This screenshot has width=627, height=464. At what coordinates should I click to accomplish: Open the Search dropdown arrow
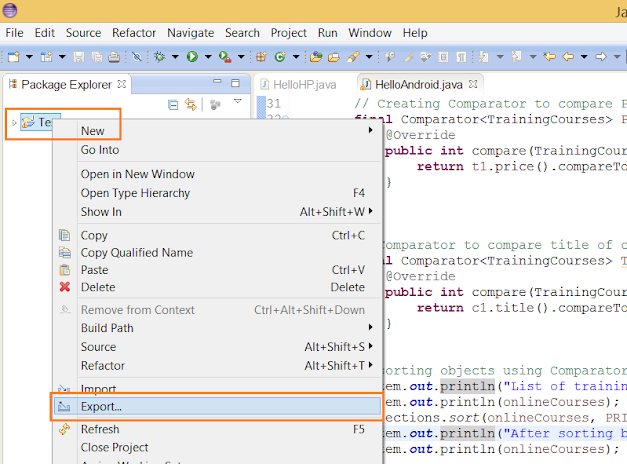pyautogui.click(x=369, y=57)
